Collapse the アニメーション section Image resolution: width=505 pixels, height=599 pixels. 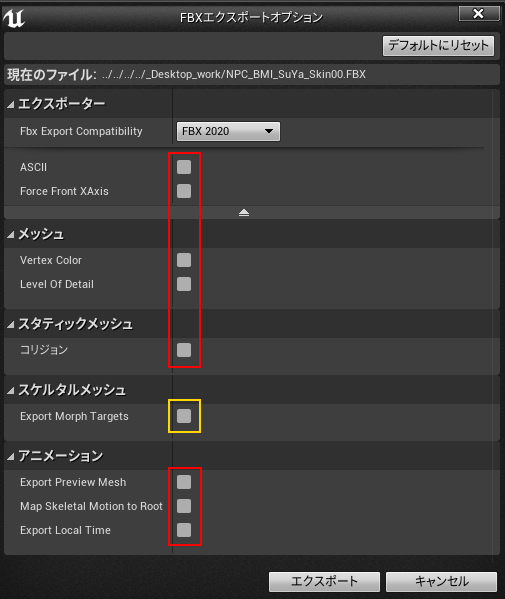11,456
